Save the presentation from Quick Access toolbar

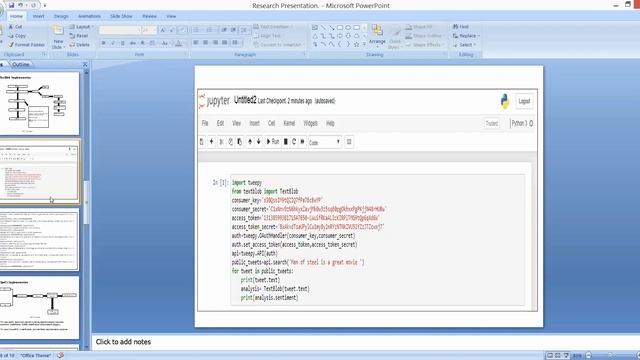[11, 5]
